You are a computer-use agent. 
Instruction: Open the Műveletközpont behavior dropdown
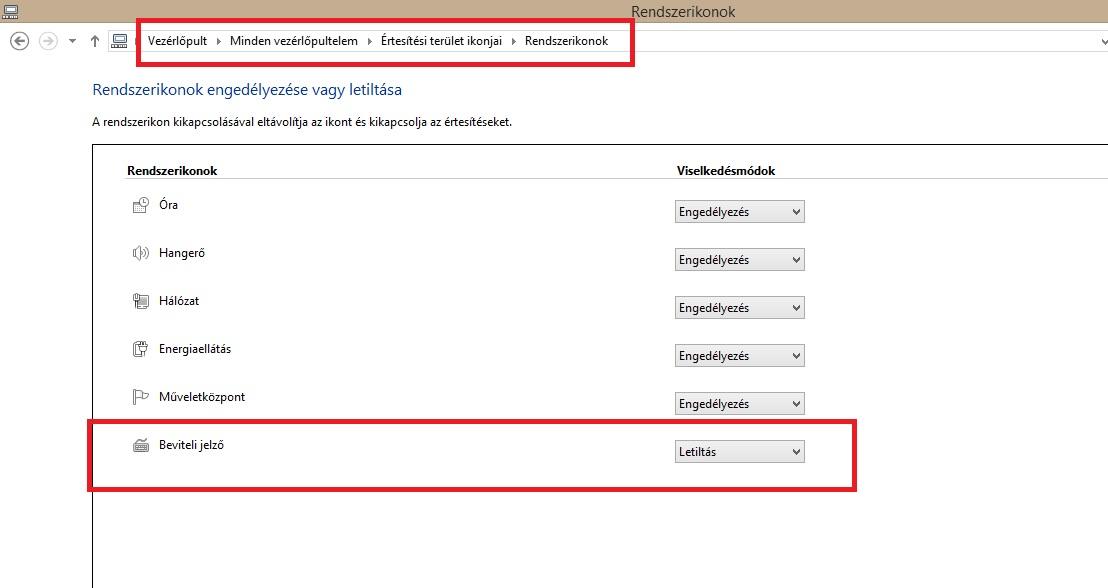coord(740,404)
